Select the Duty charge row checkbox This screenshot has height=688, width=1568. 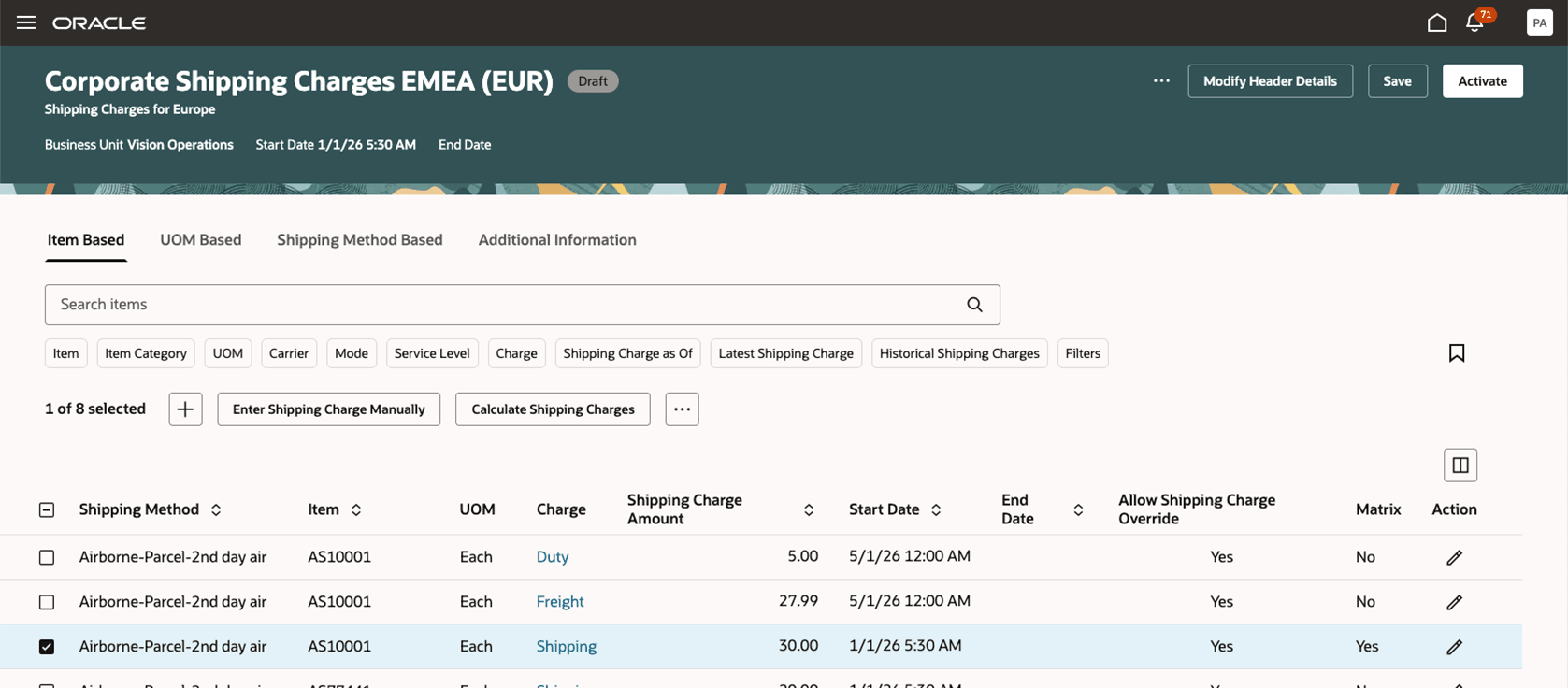(47, 557)
